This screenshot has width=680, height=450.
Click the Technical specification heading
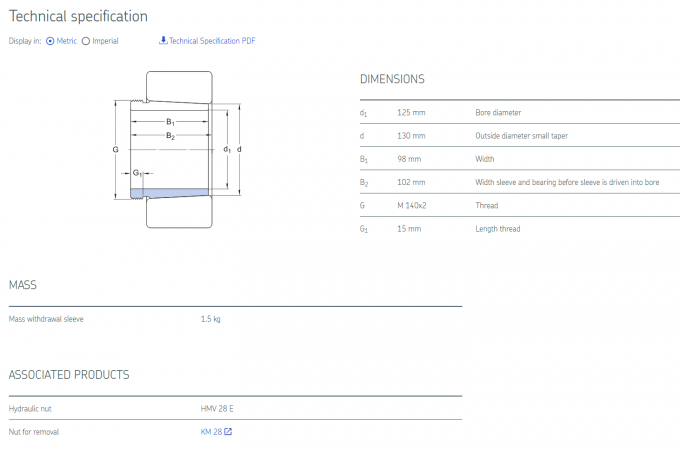point(78,16)
